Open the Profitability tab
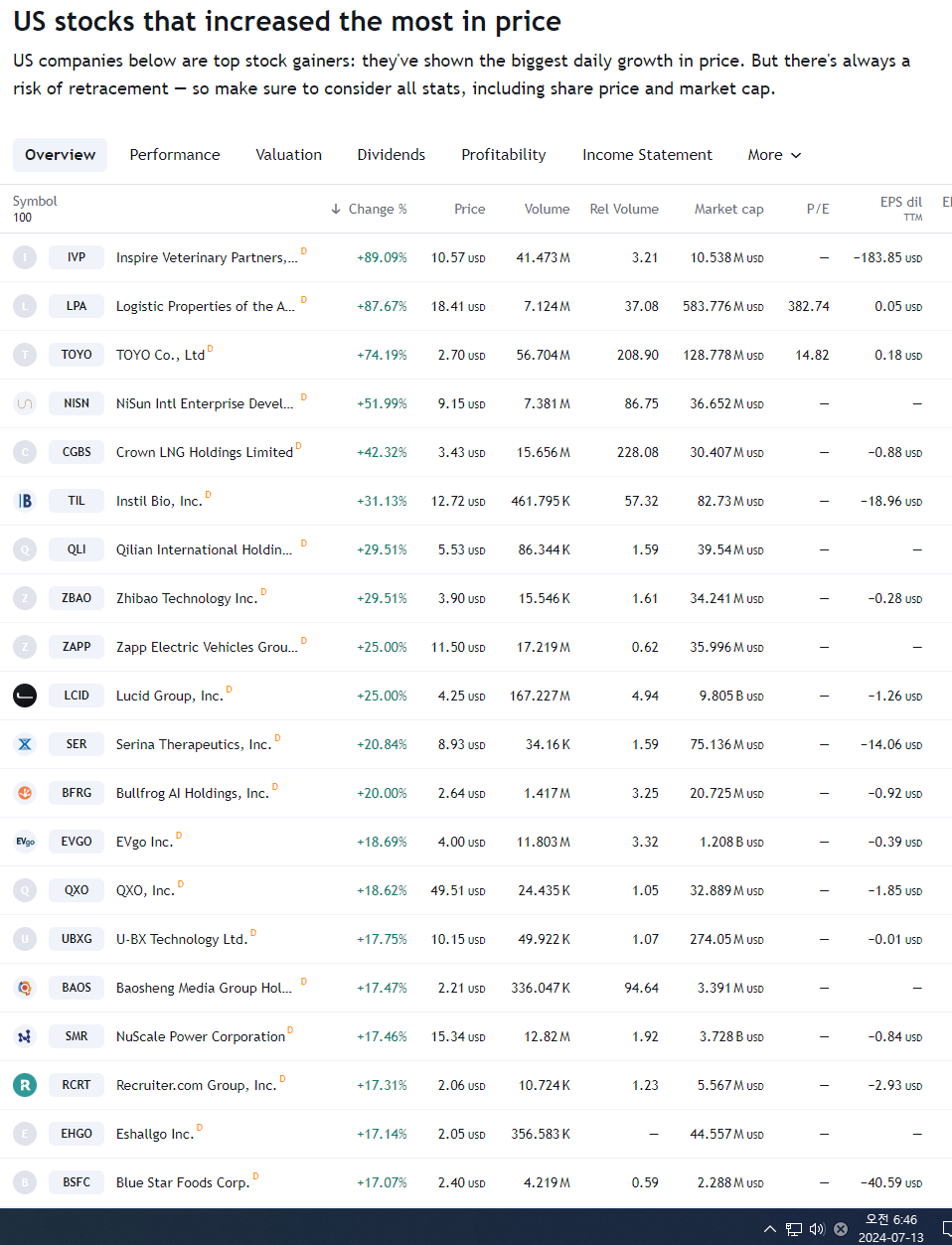 pyautogui.click(x=504, y=155)
